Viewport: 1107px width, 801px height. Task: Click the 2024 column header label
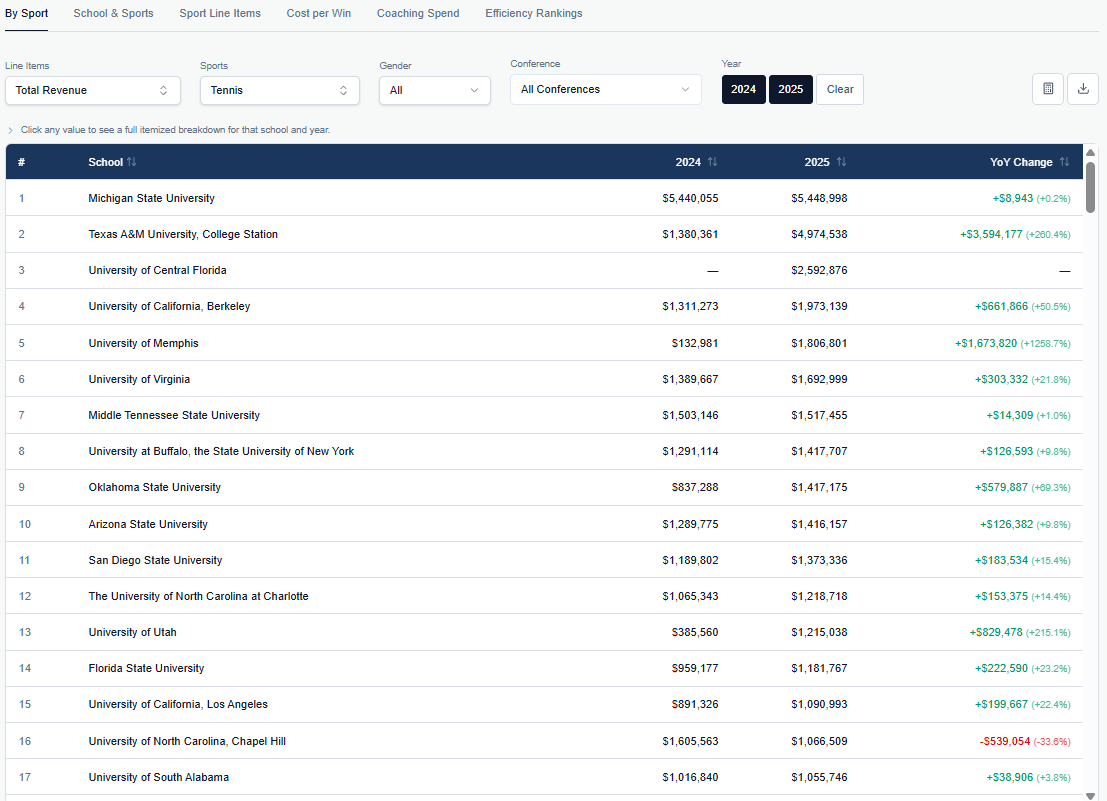688,162
